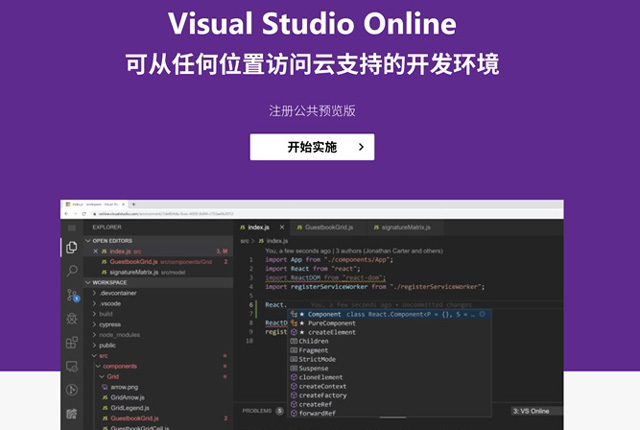Screen dimensions: 640x430
Task: Close the browser tab
Action: (x=123, y=204)
